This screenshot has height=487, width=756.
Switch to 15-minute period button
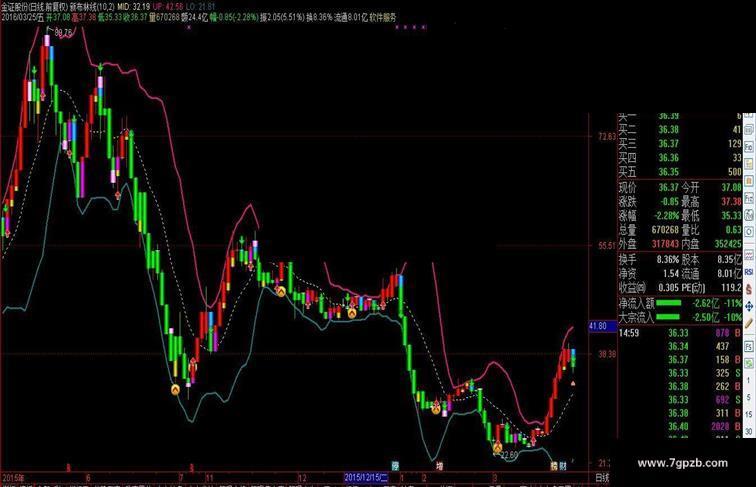point(749,414)
